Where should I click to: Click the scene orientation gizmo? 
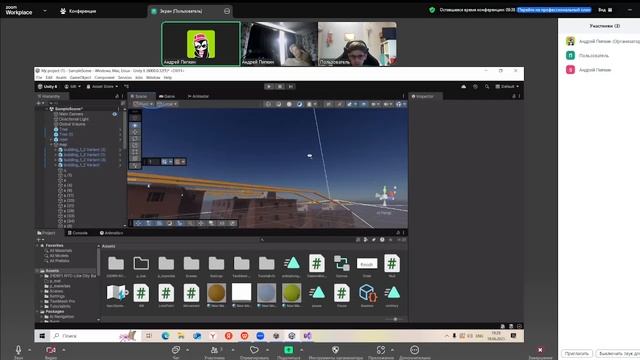pyautogui.click(x=384, y=196)
